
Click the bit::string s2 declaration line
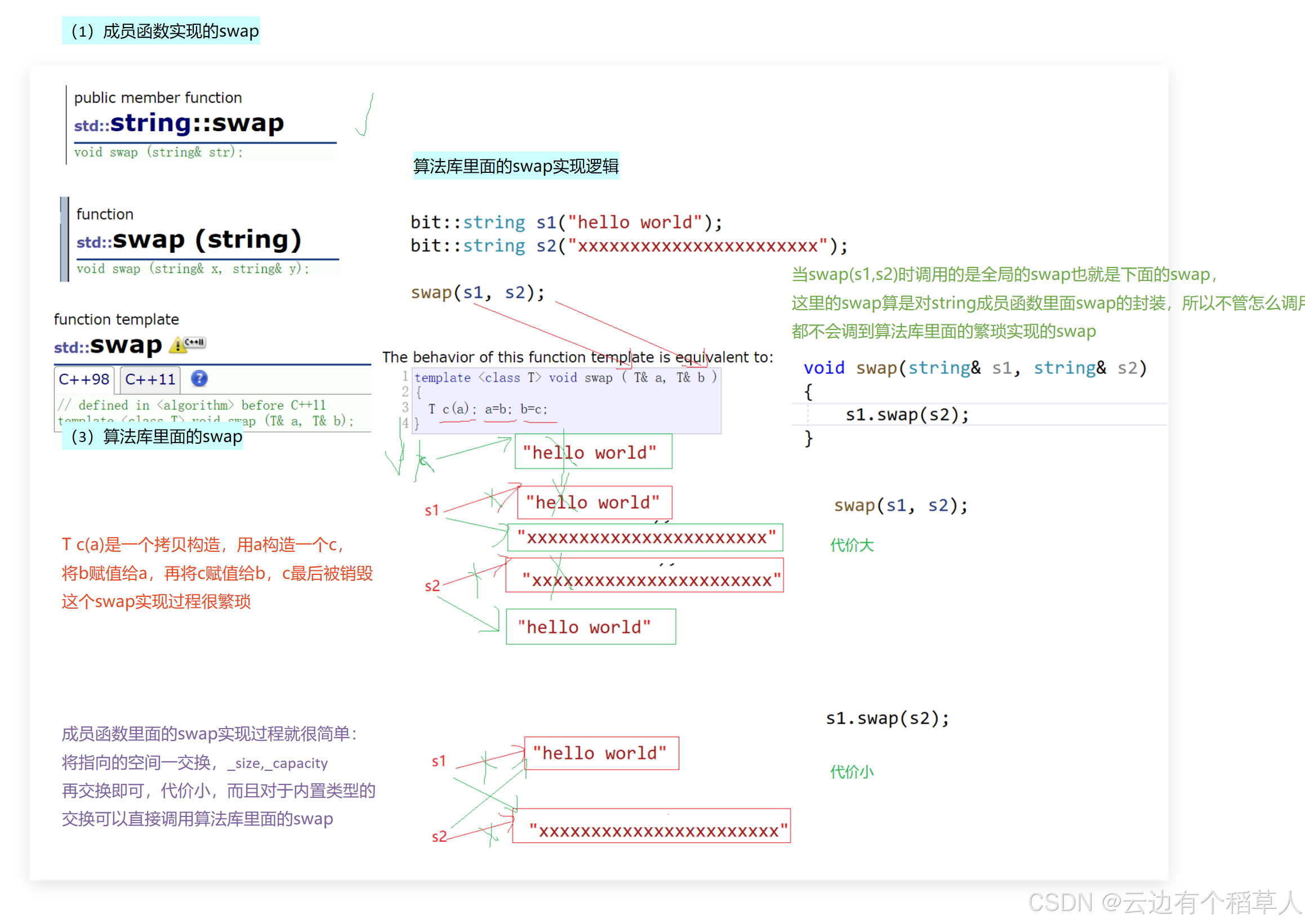629,246
